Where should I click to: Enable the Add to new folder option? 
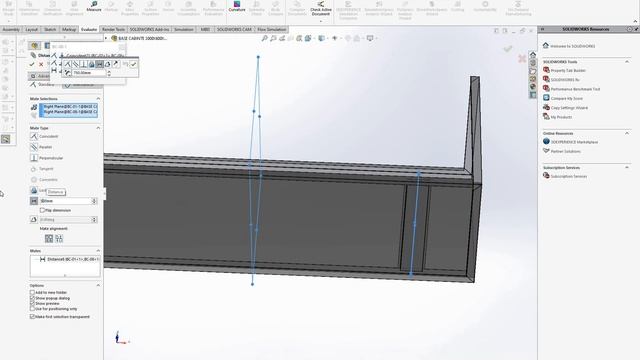[x=32, y=293]
